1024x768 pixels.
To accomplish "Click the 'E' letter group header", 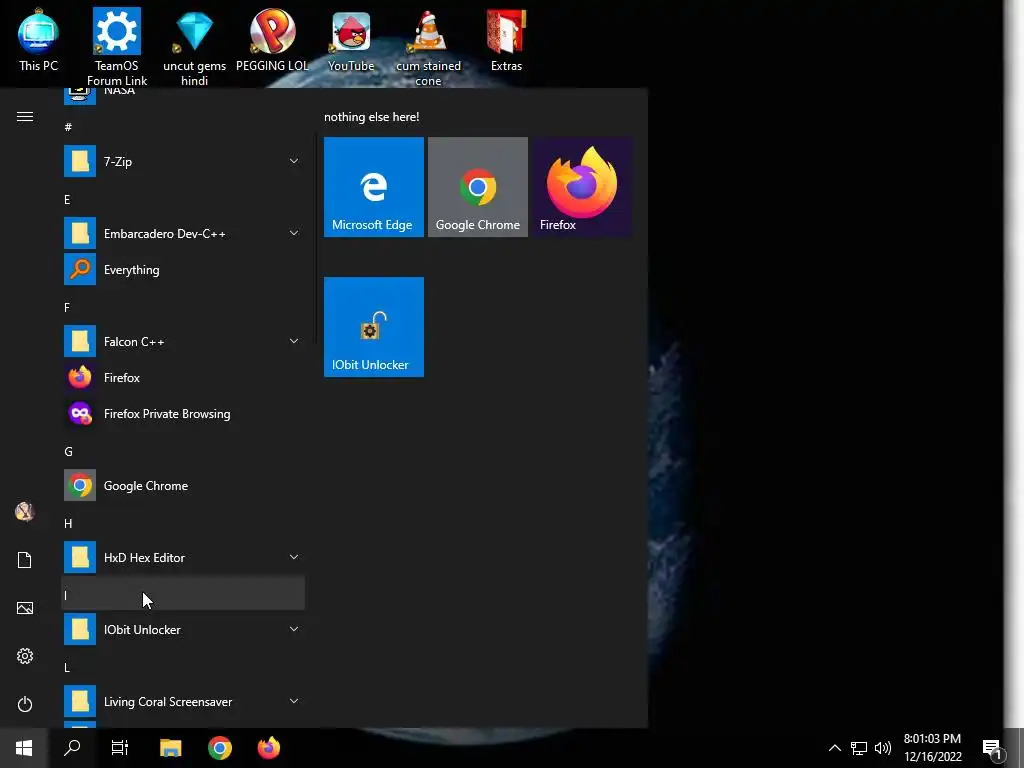I will [x=183, y=199].
